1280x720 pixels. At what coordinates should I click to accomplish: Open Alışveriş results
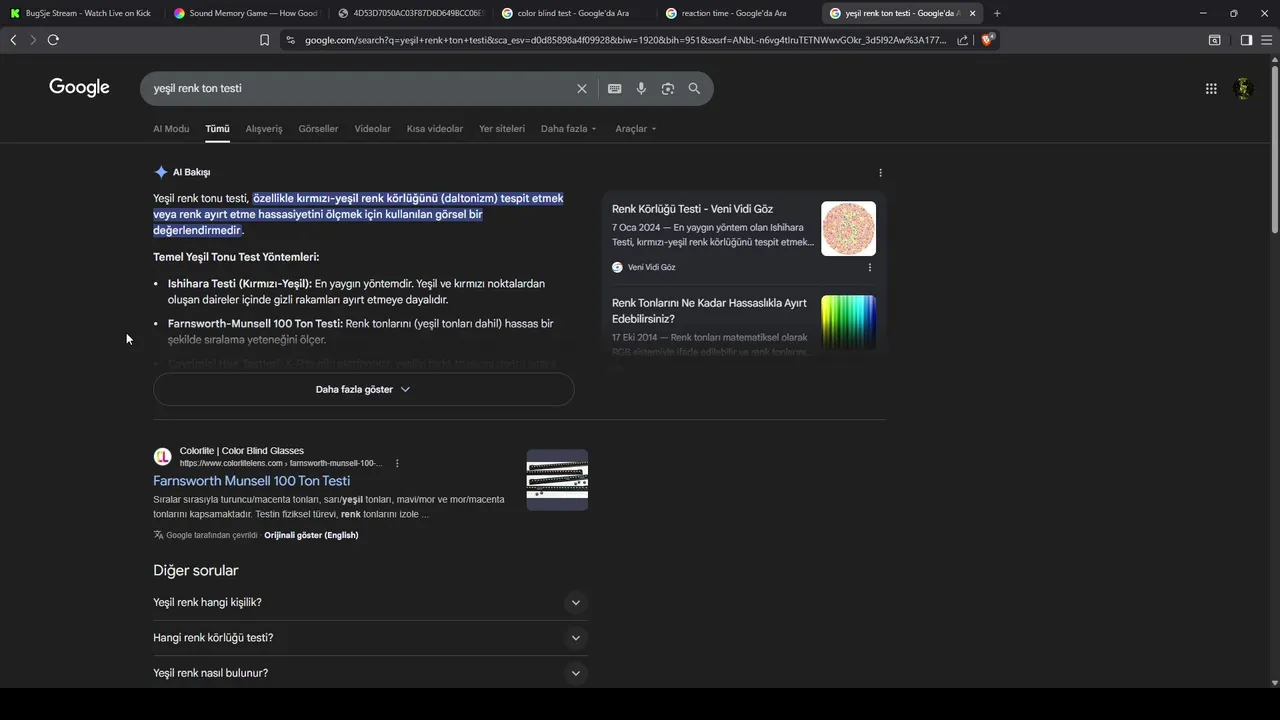(264, 129)
